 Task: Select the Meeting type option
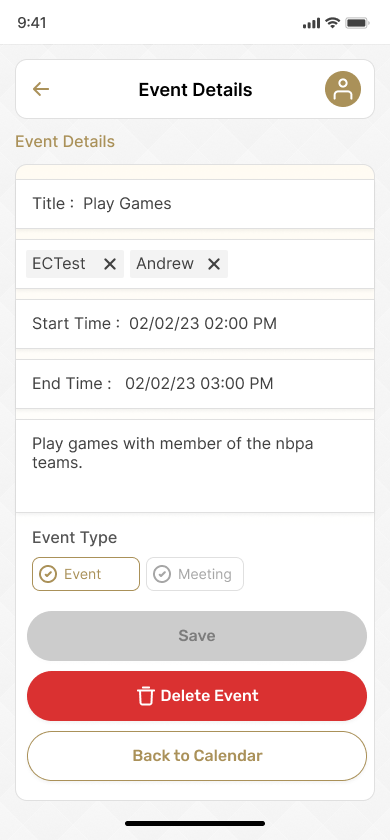[x=195, y=574]
